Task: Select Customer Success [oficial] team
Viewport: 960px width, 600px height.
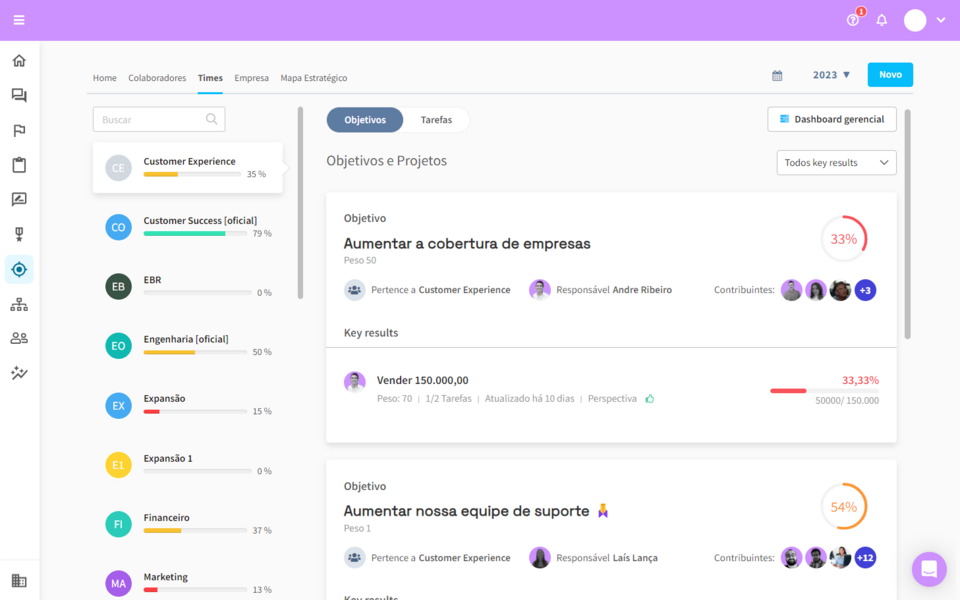Action: [188, 227]
